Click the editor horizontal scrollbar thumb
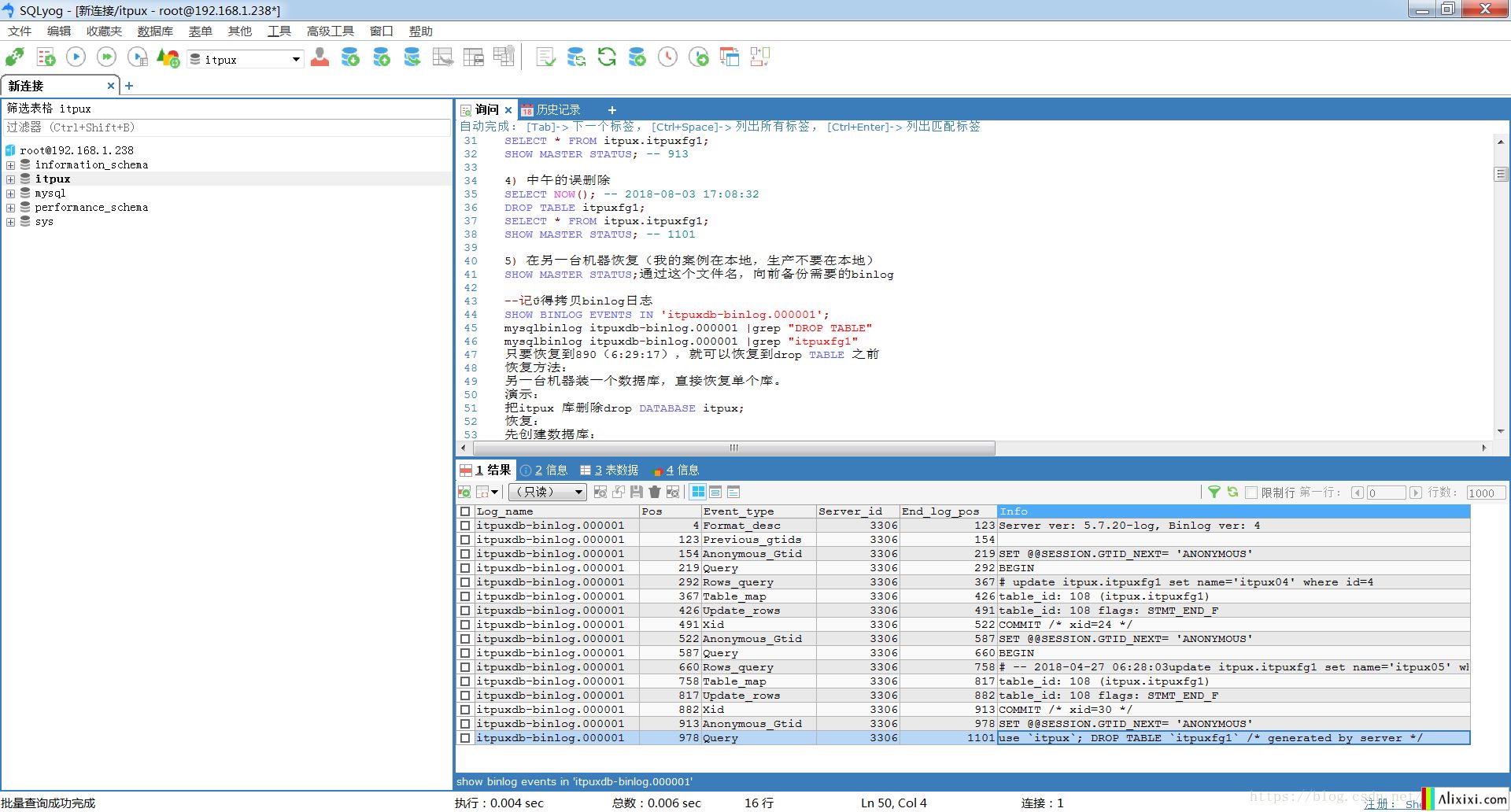1511x812 pixels. pyautogui.click(x=734, y=448)
